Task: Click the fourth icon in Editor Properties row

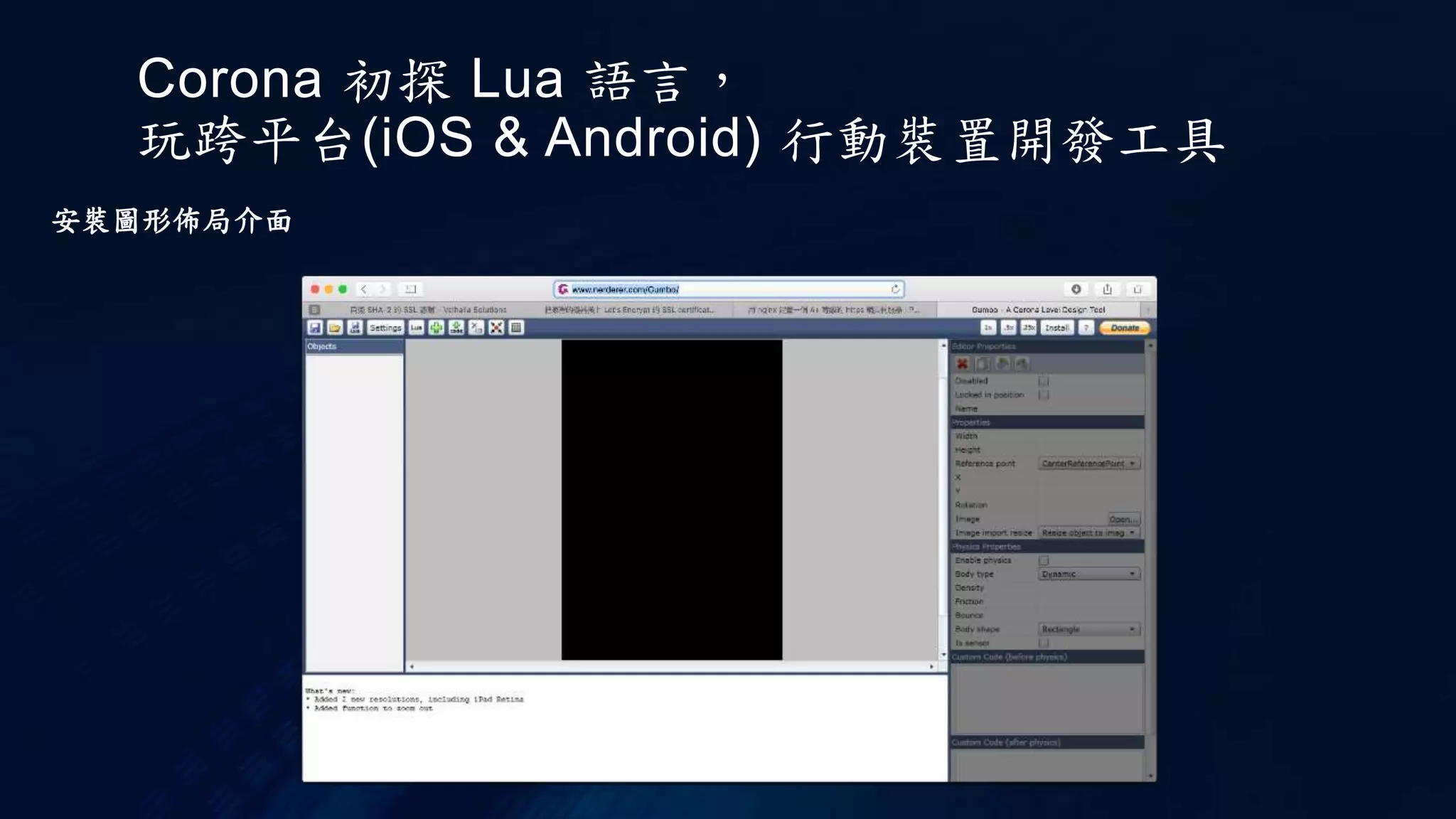Action: tap(1022, 364)
